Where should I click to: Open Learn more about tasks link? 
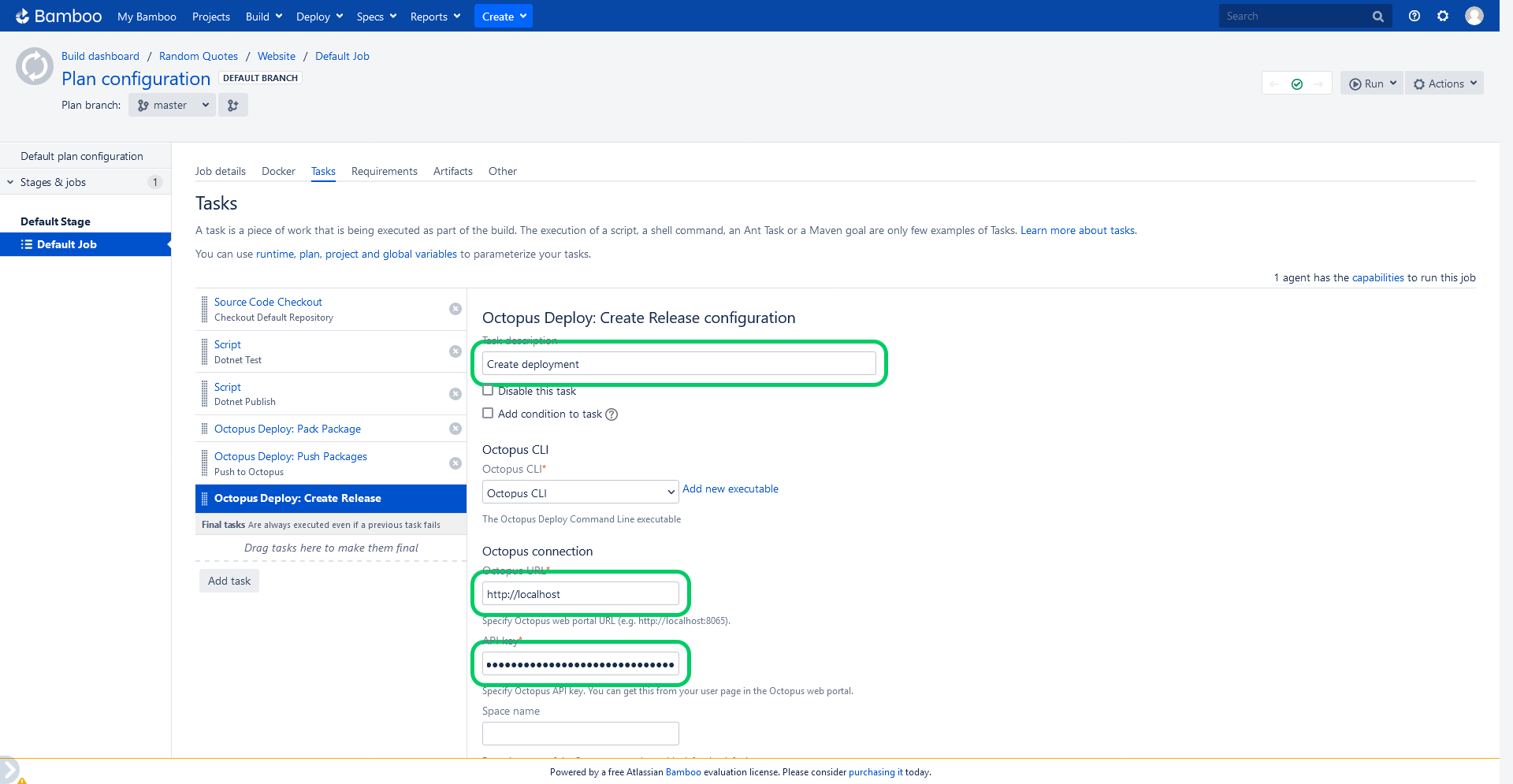click(x=1078, y=230)
